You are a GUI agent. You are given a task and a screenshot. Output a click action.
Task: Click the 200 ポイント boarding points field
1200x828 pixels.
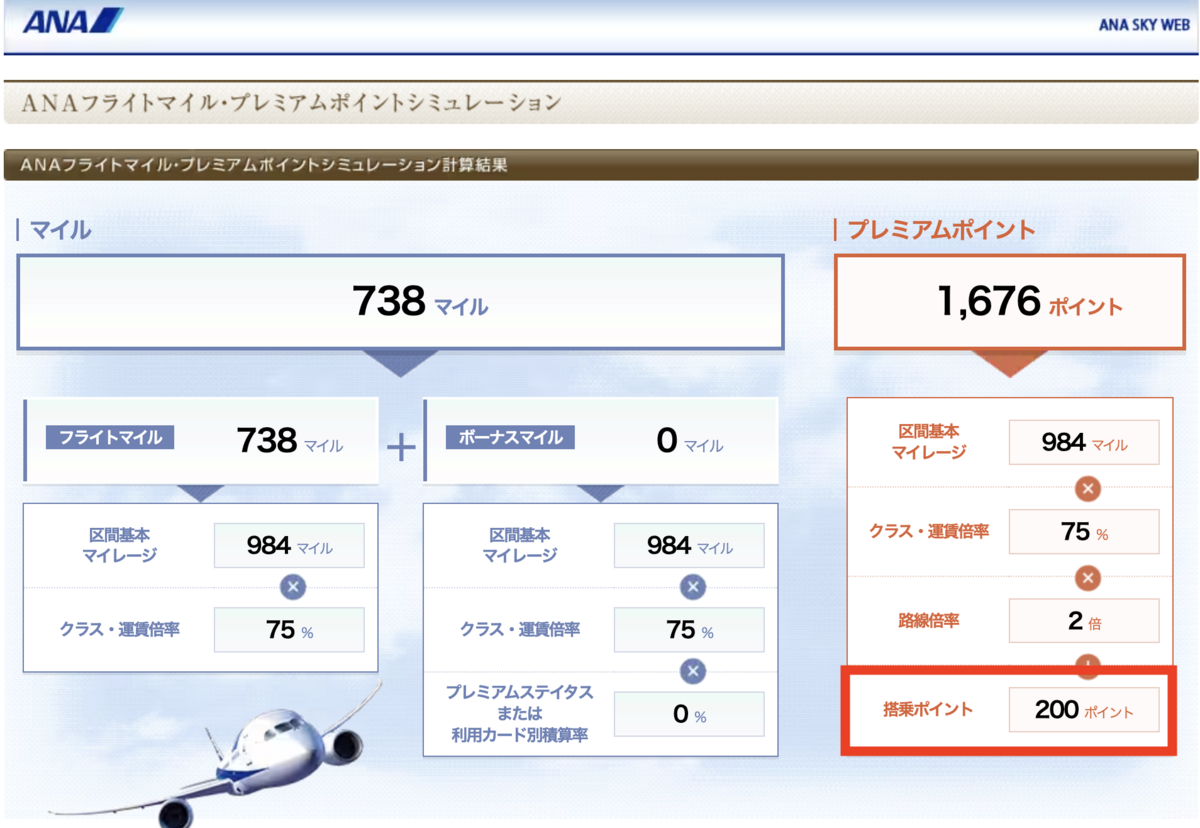click(1084, 709)
